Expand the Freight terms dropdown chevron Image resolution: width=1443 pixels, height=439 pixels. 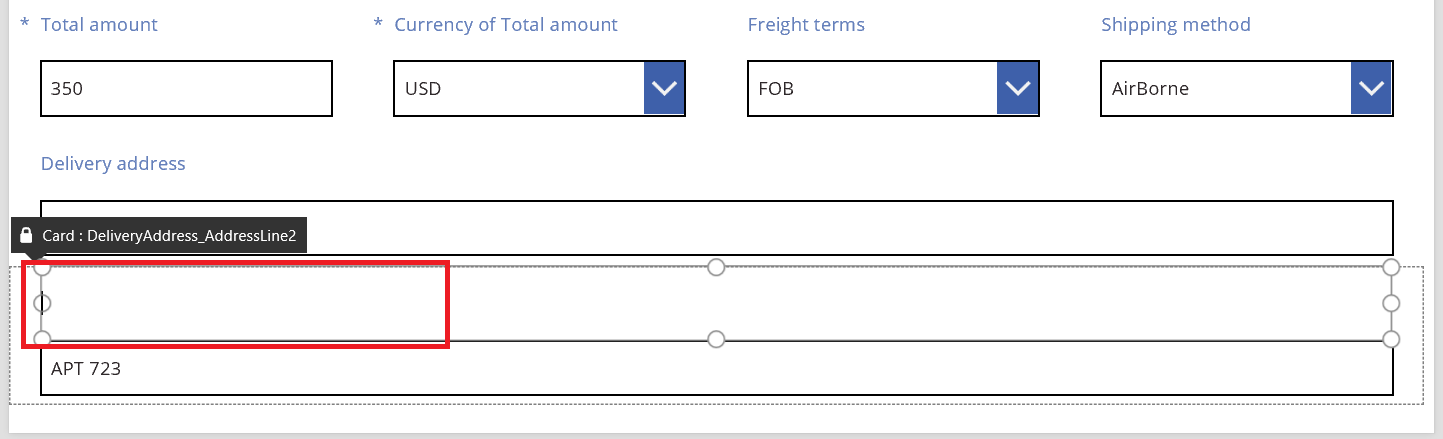pos(1017,89)
